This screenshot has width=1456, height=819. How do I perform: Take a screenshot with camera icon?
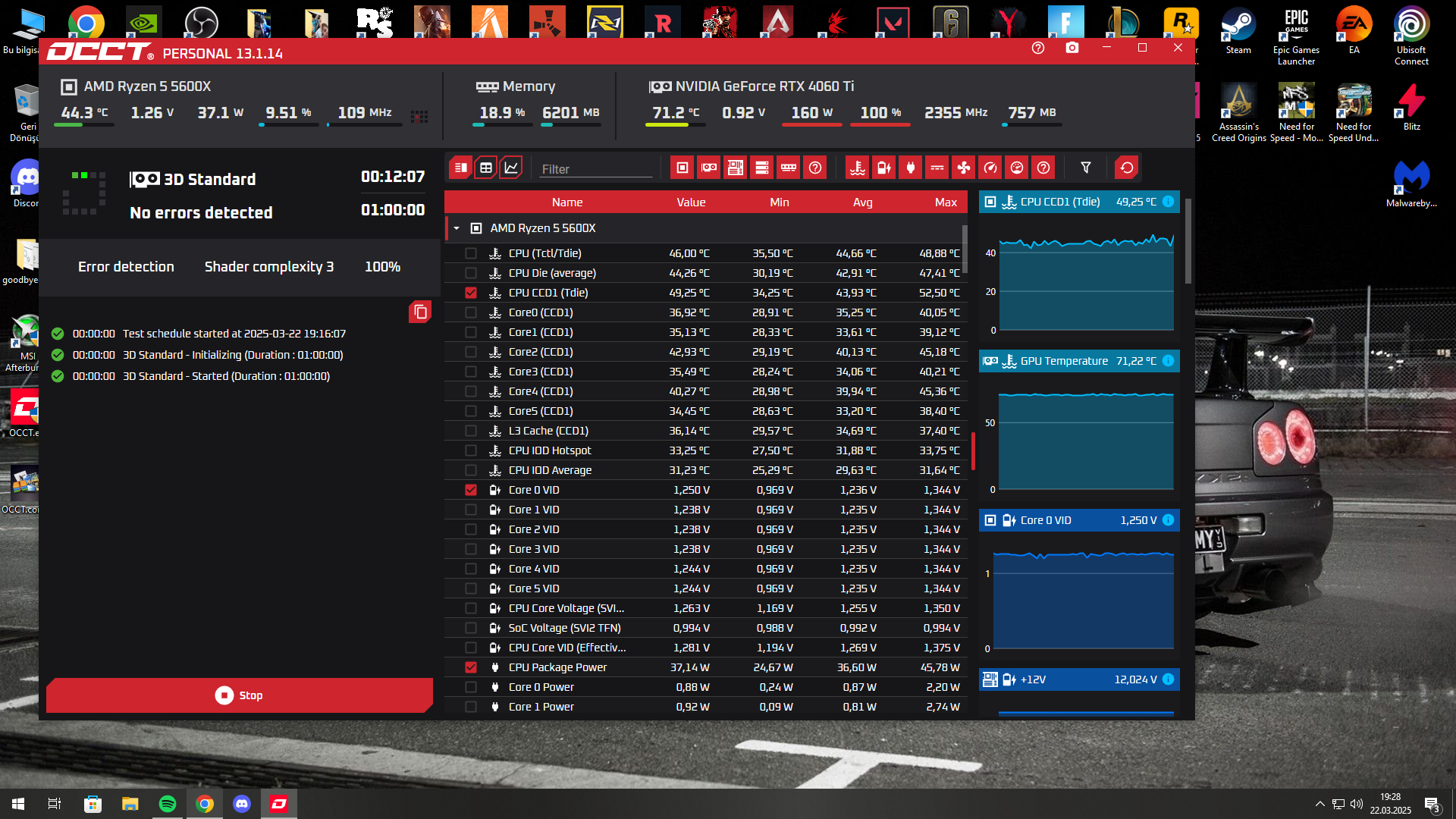pos(1072,48)
